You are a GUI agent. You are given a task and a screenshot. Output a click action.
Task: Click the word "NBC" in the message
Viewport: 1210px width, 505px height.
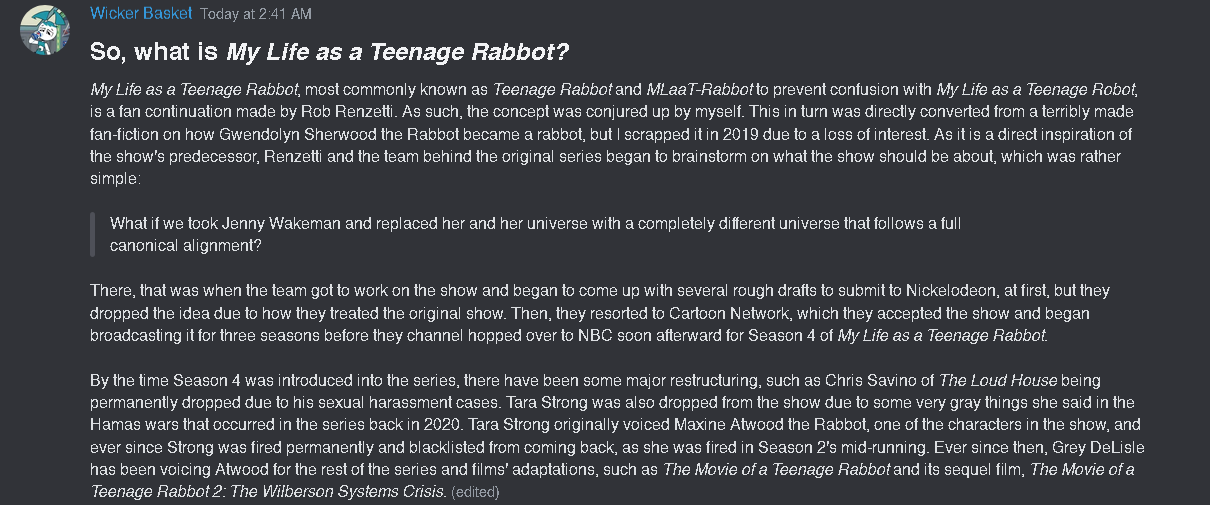pos(597,336)
